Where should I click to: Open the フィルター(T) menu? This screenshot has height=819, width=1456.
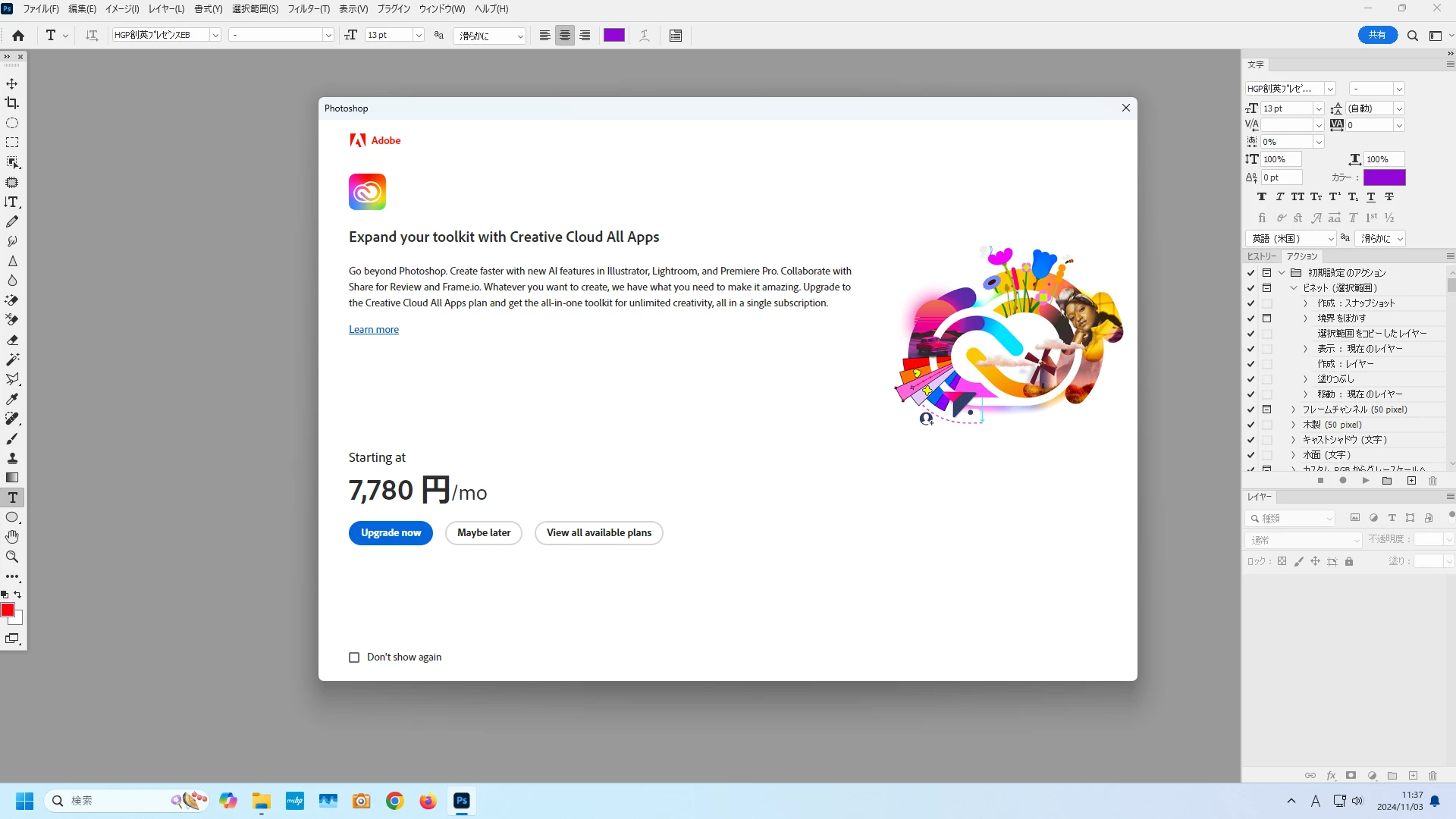tap(308, 9)
